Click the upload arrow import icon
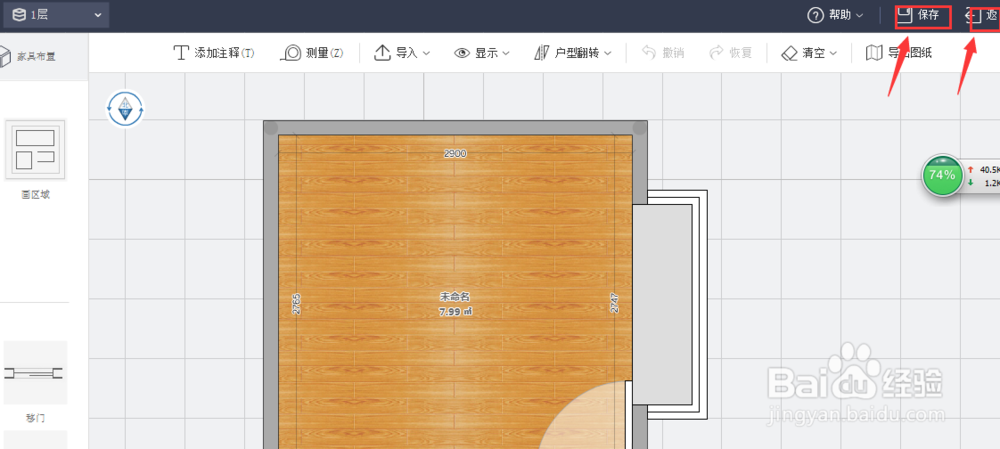 (381, 53)
